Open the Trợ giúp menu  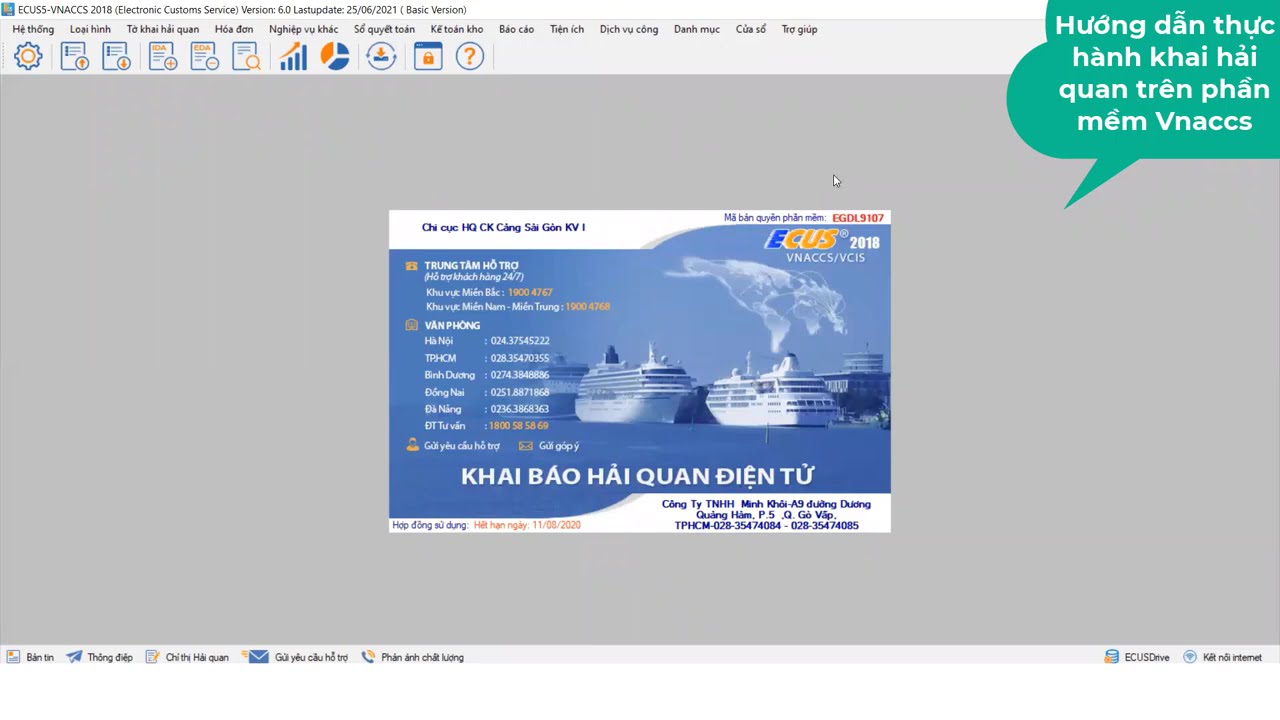(x=799, y=29)
